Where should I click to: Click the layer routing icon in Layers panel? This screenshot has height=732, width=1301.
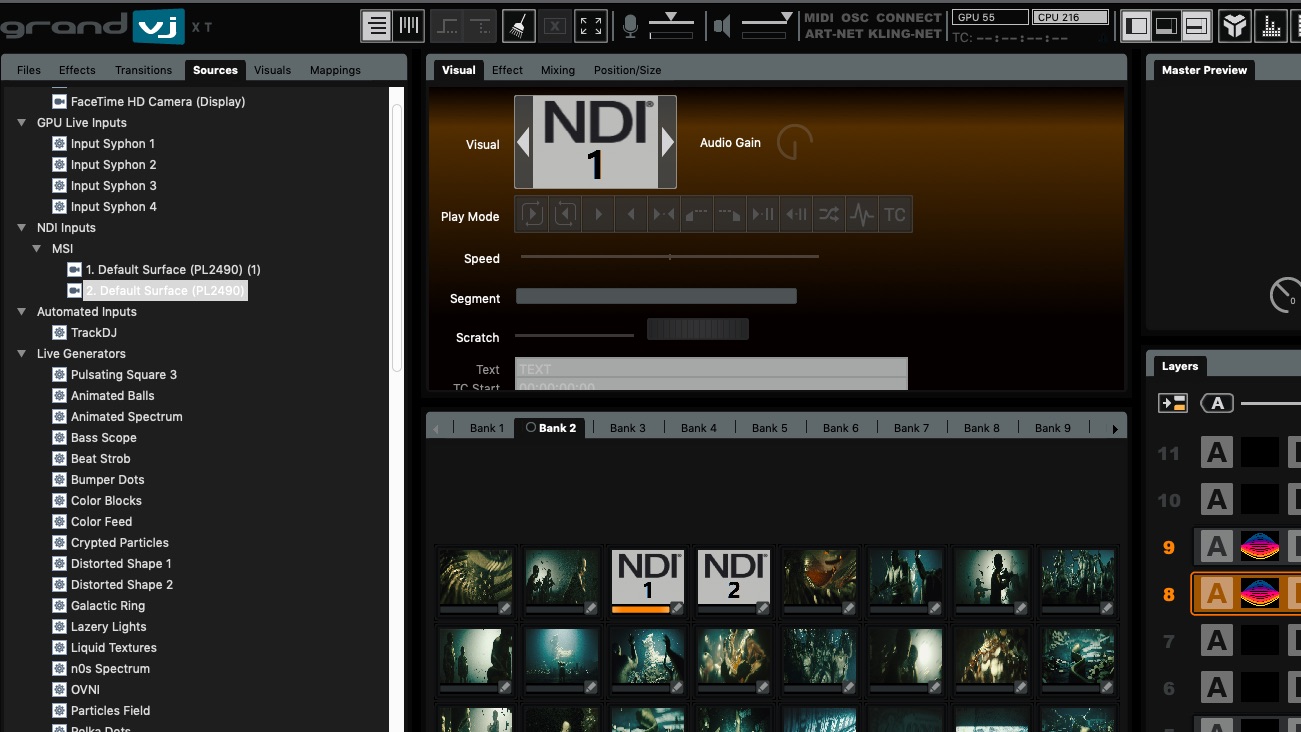pyautogui.click(x=1173, y=403)
